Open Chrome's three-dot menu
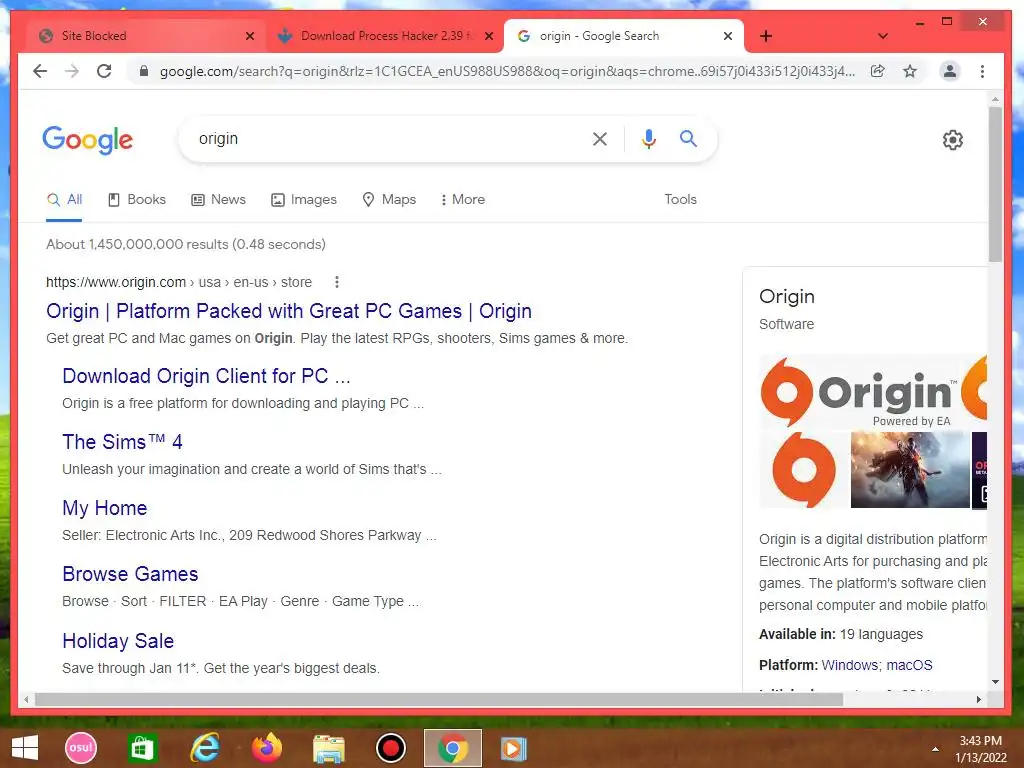 [982, 71]
